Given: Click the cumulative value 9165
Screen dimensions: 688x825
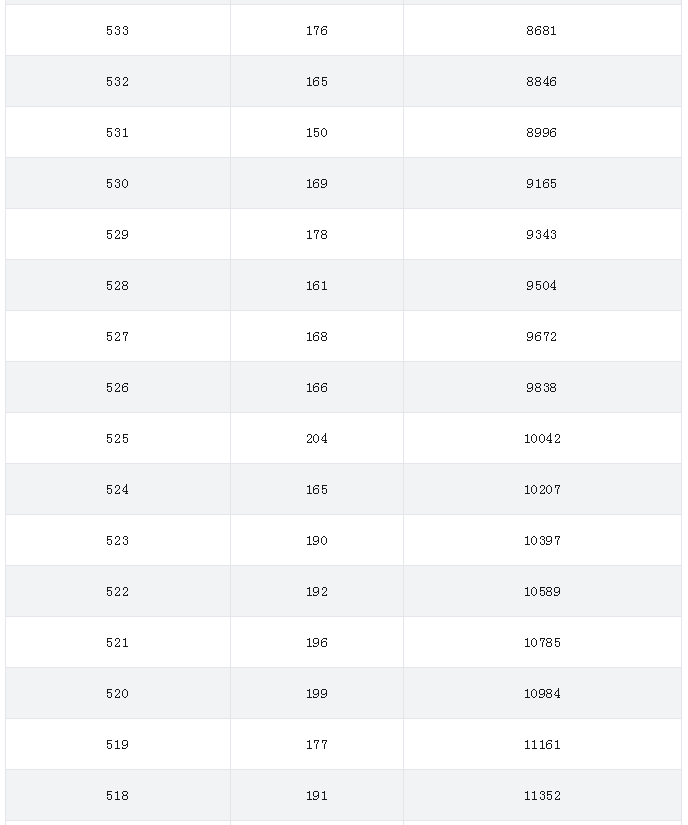Looking at the screenshot, I should coord(541,184).
